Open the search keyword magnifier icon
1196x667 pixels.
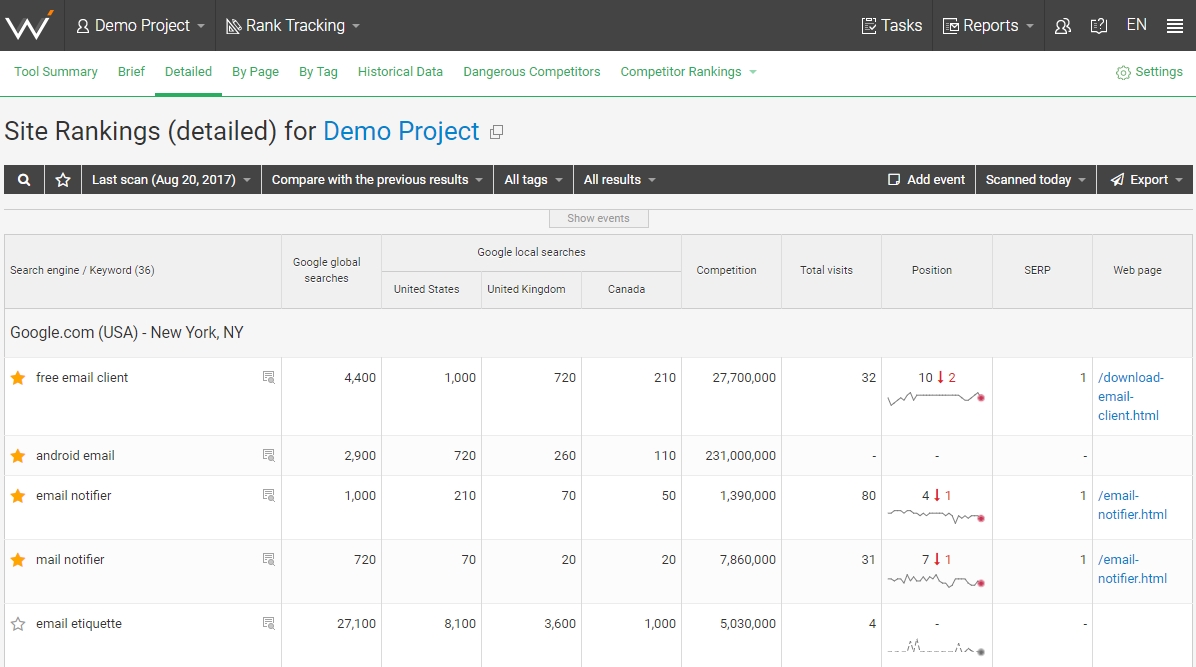(x=24, y=179)
